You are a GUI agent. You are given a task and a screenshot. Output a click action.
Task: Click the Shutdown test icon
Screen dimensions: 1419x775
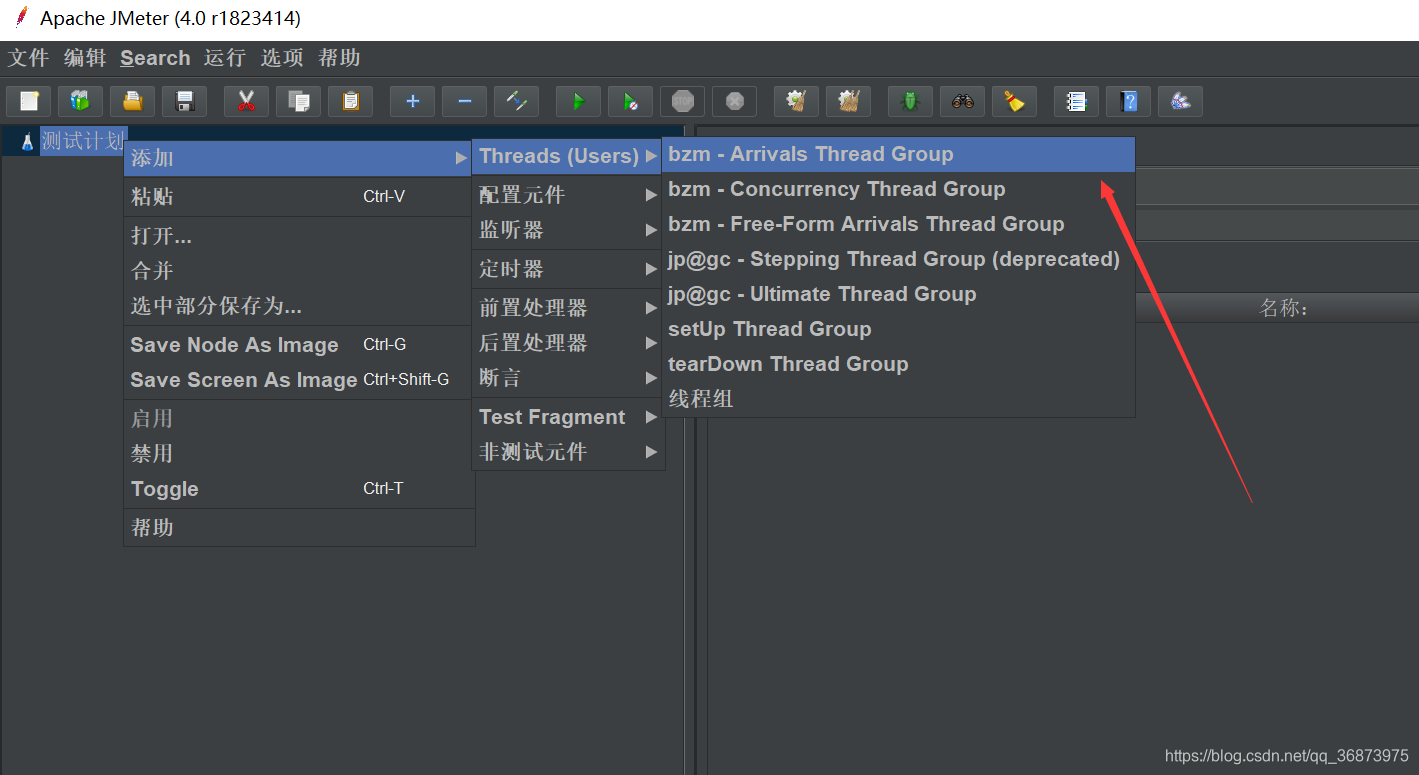click(x=734, y=101)
